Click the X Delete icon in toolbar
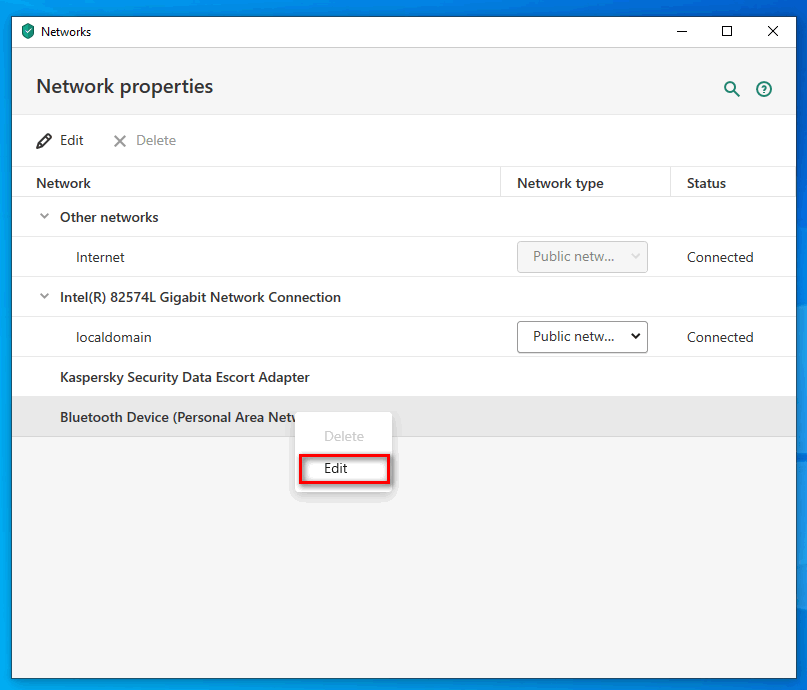 pyautogui.click(x=120, y=140)
